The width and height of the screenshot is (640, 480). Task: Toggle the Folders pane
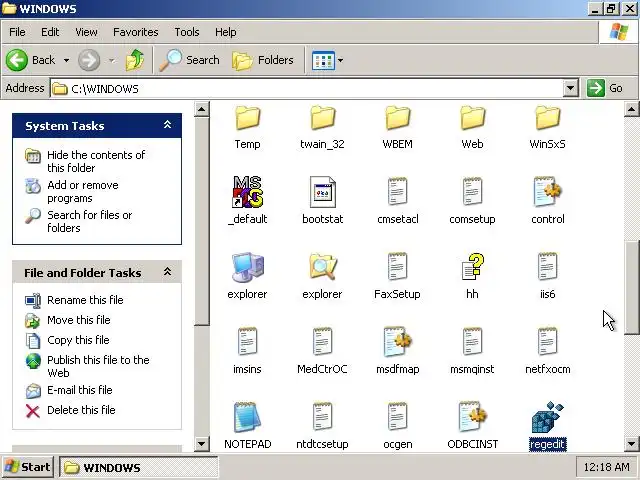click(262, 60)
